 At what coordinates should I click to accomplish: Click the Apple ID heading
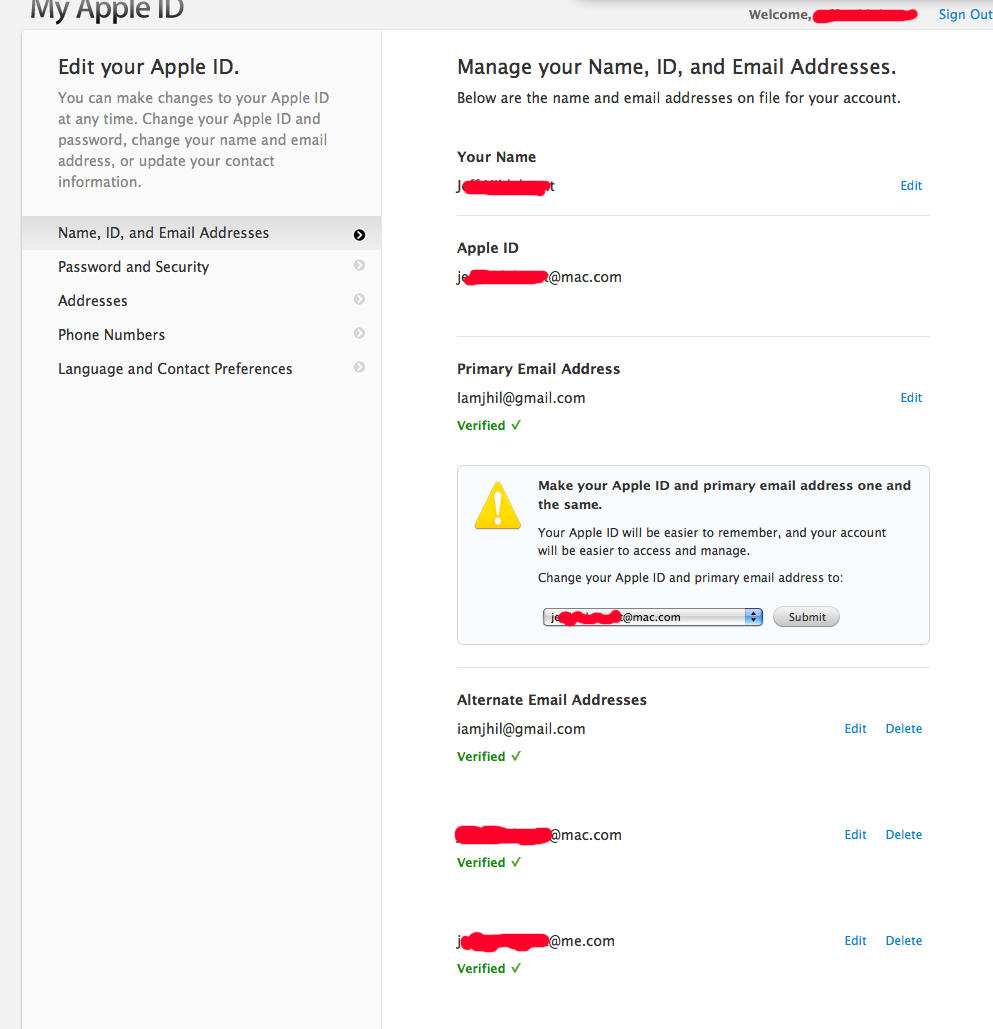click(x=488, y=248)
